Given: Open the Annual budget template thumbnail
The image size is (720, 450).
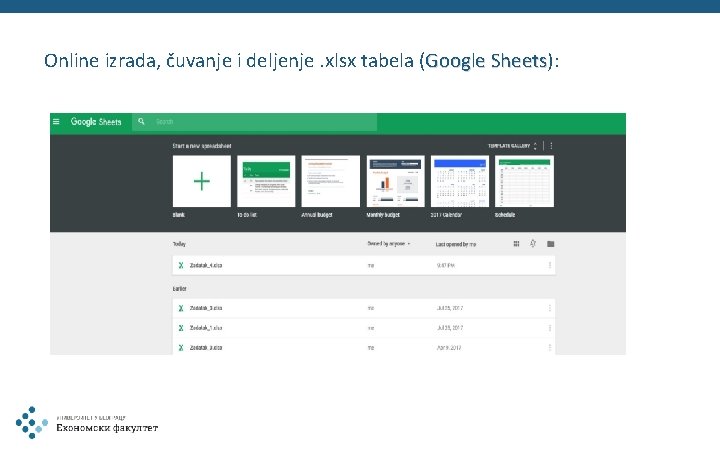Looking at the screenshot, I should point(331,181).
